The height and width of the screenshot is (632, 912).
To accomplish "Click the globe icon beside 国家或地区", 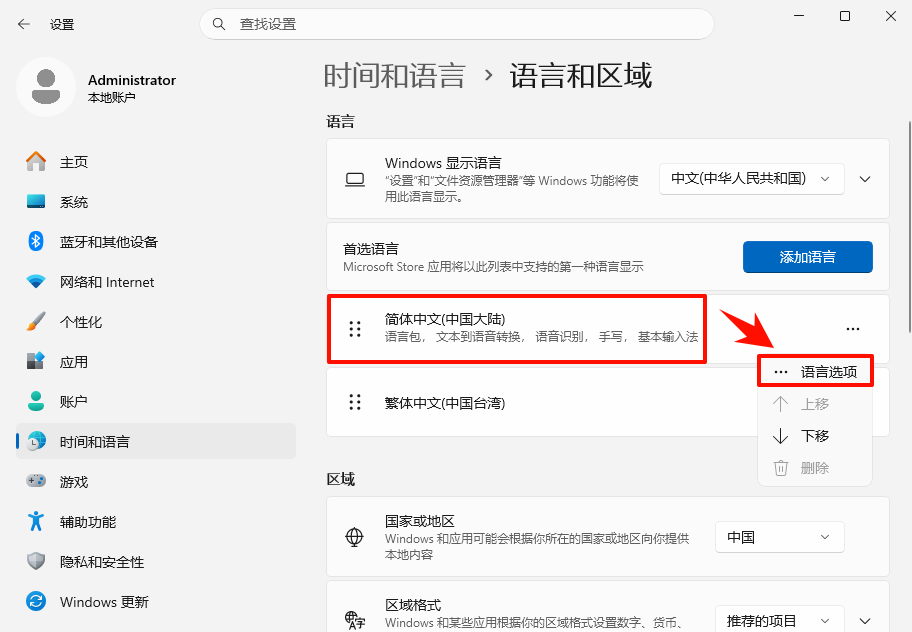I will (x=354, y=537).
